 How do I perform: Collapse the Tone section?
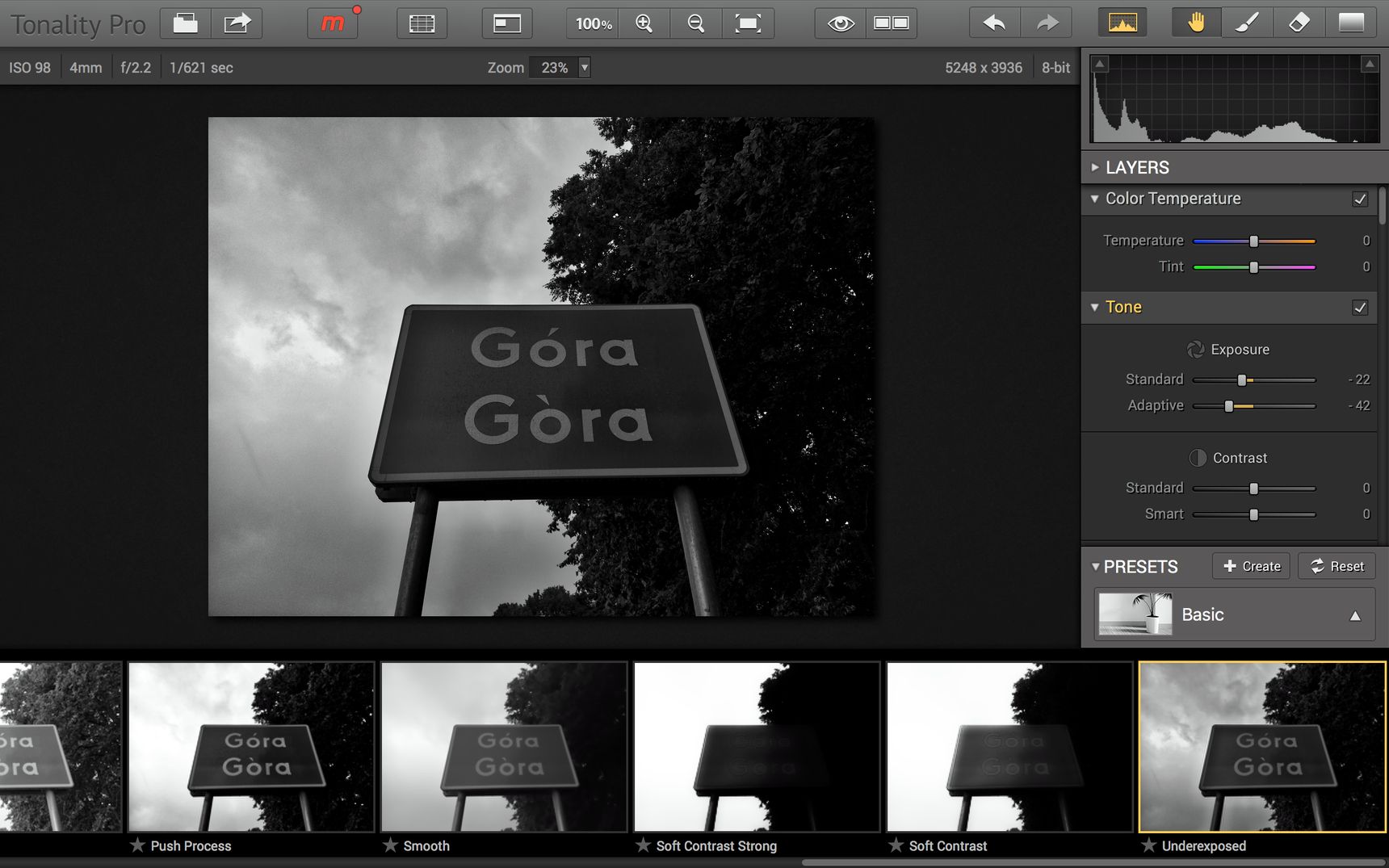click(x=1095, y=308)
